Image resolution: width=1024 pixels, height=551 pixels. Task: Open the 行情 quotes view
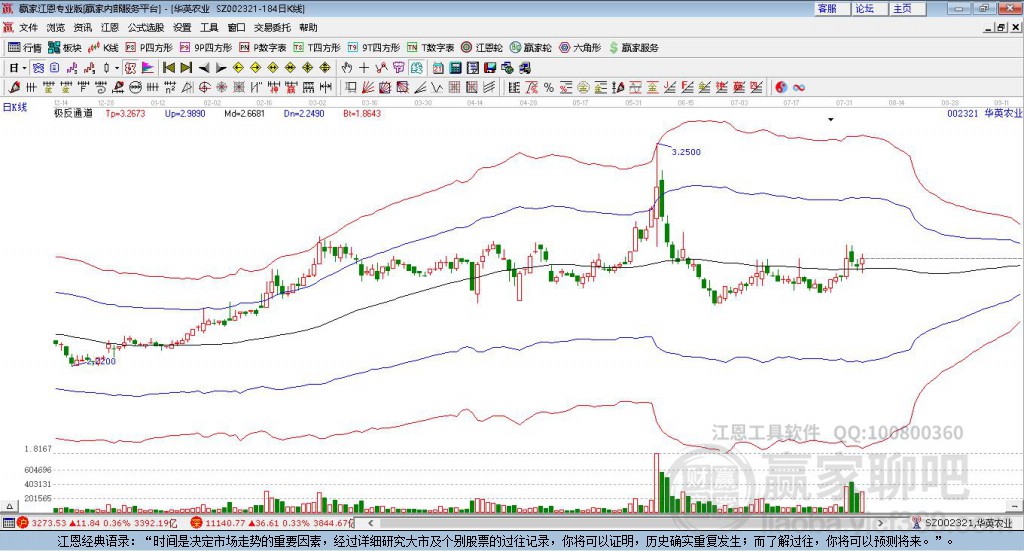[x=24, y=48]
